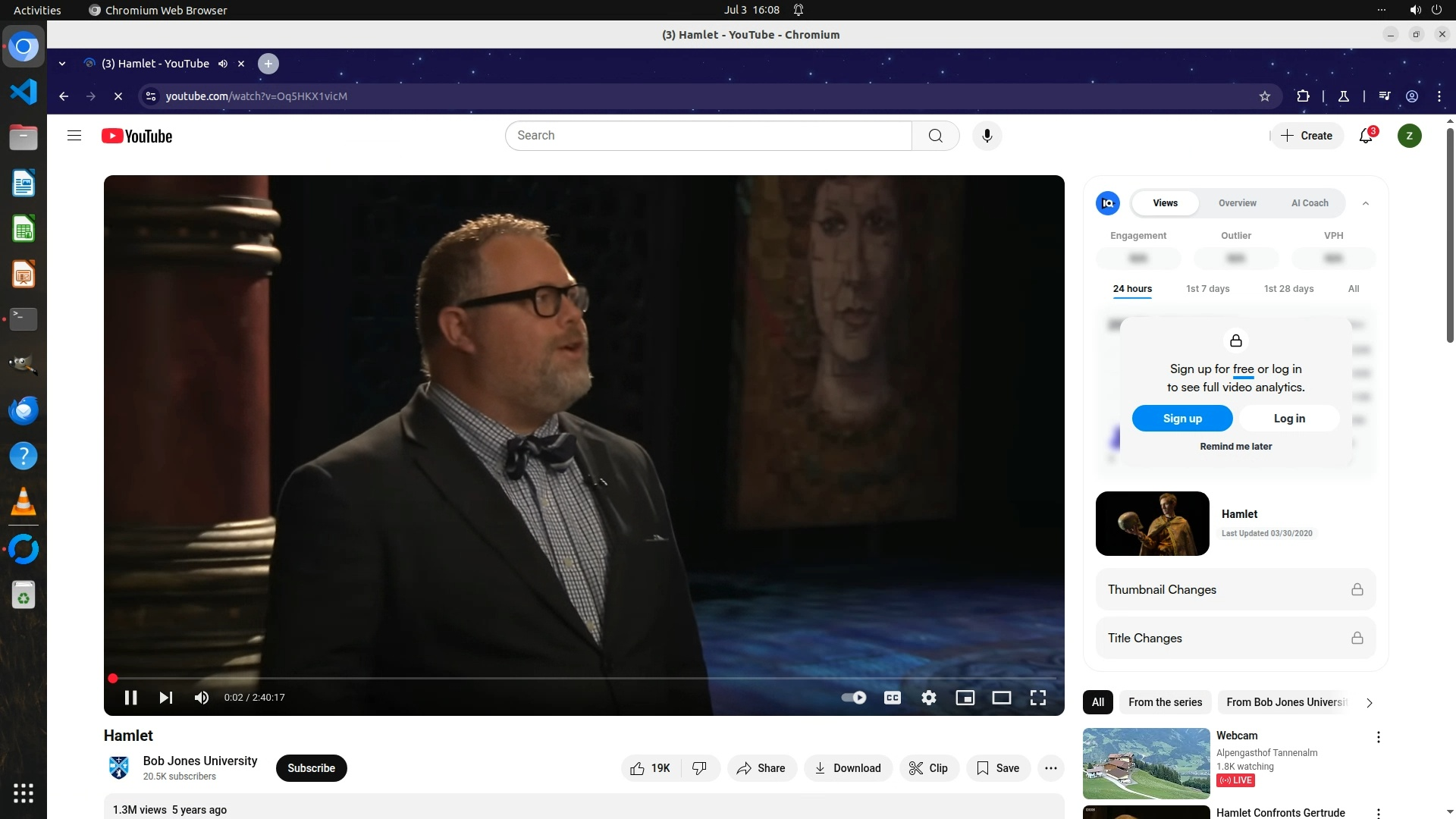Screen dimensions: 1456x819
Task: Dislike the Hamlet video
Action: coord(699,768)
